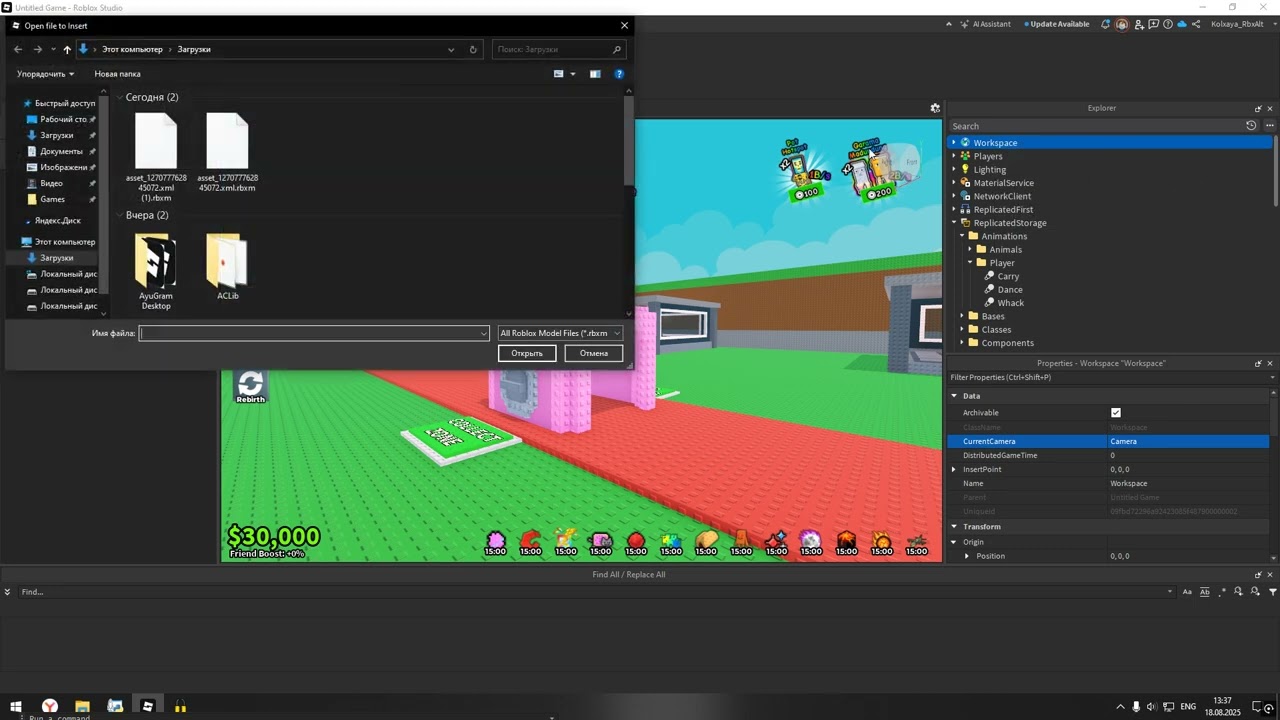Open the Studio help question-mark icon
The height and width of the screenshot is (720, 1280).
(x=1167, y=24)
